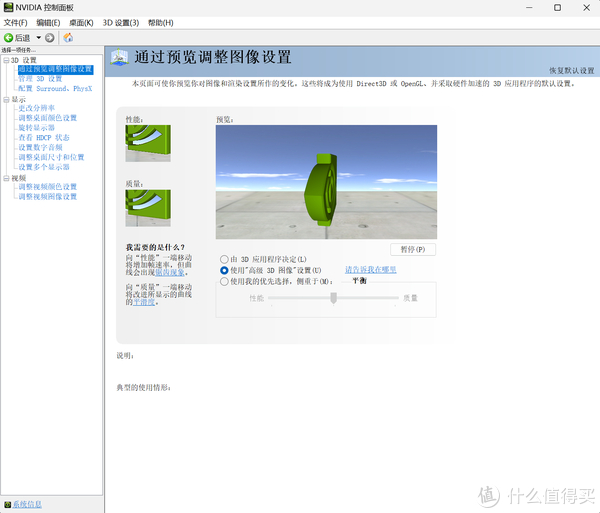Choose 使用我的优先选择 radio option
This screenshot has width=600, height=513.
pos(224,282)
